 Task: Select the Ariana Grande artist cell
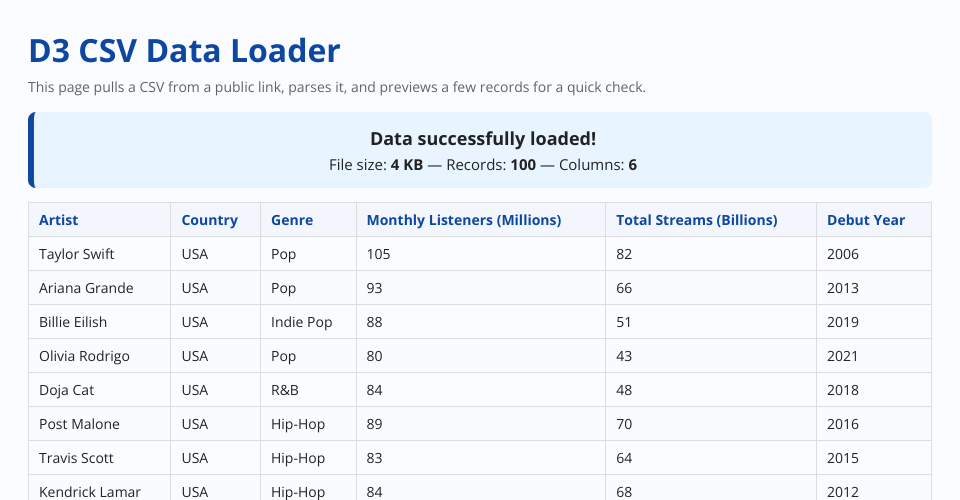coord(86,288)
